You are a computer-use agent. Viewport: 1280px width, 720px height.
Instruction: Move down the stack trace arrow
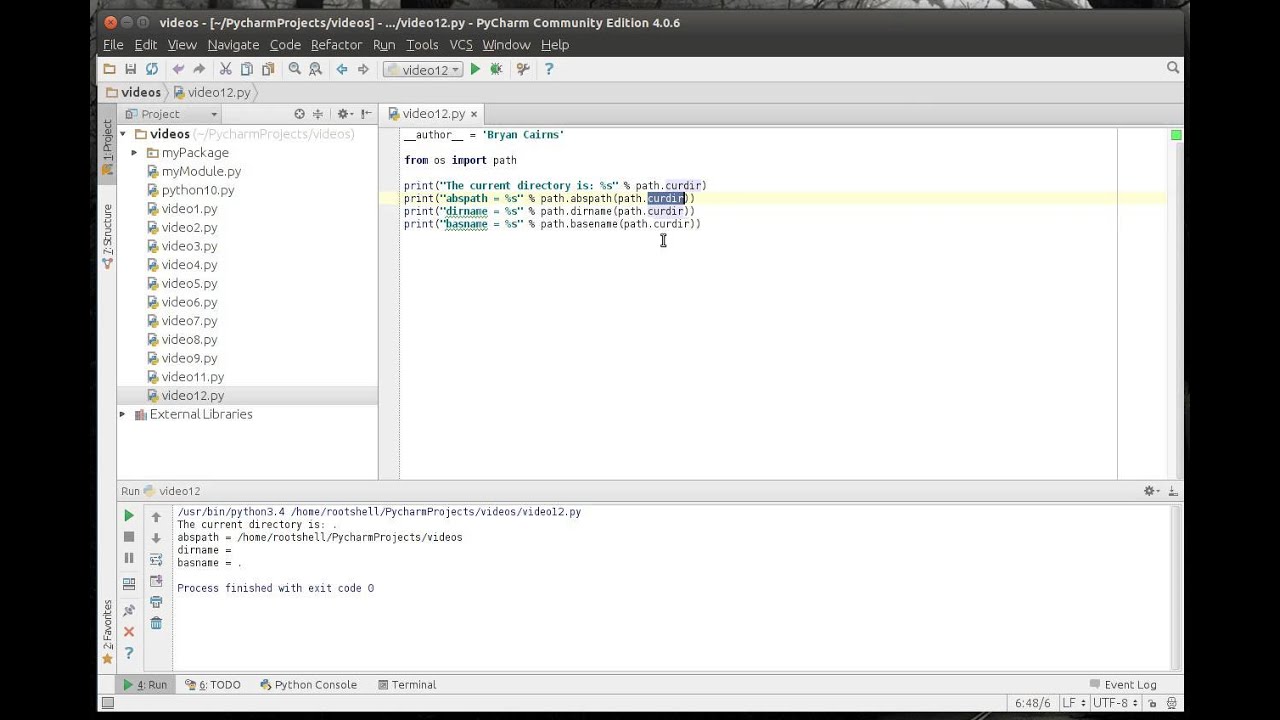click(156, 538)
